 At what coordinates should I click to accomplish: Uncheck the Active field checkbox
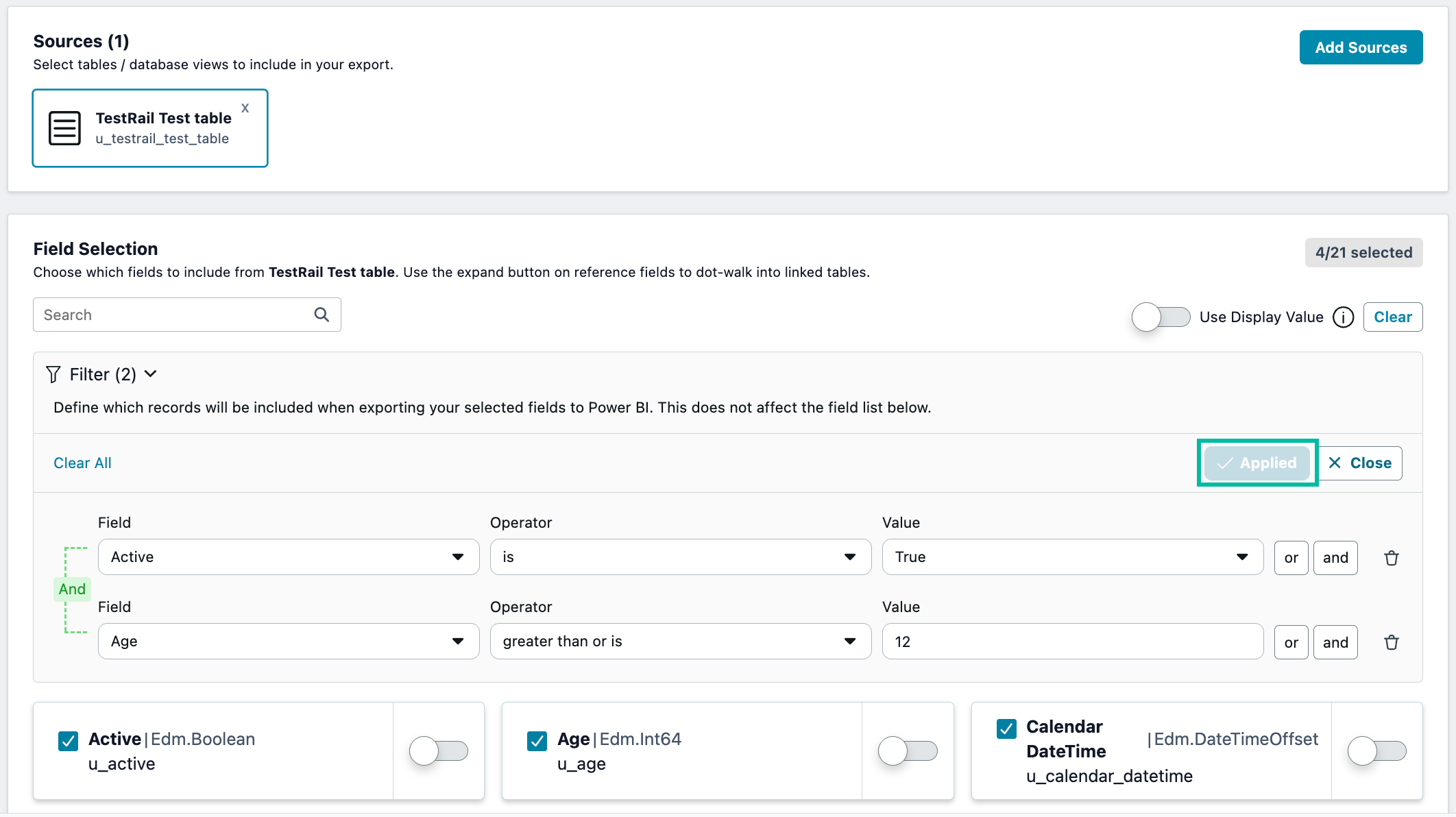[69, 741]
